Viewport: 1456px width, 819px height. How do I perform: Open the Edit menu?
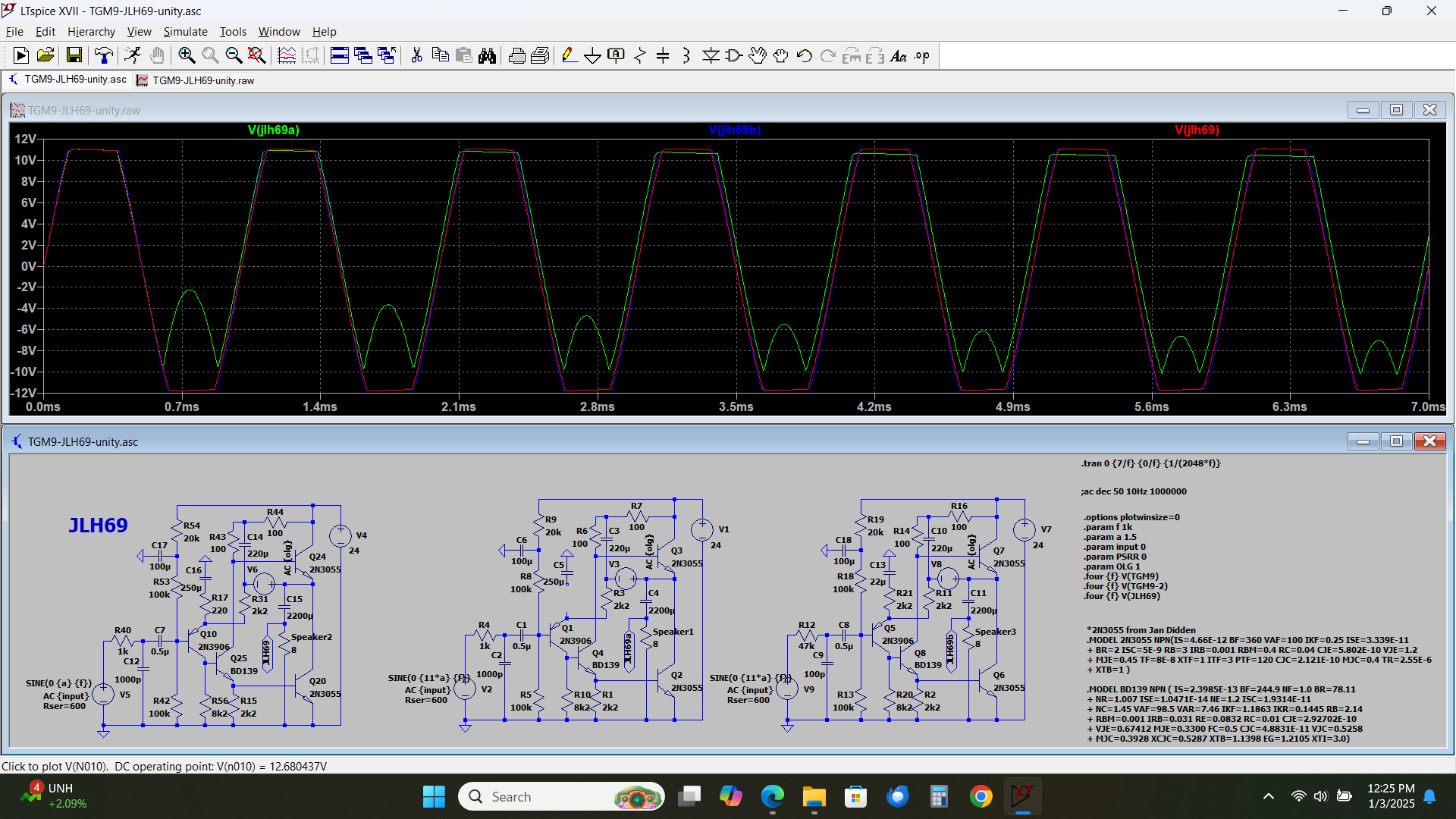45,31
